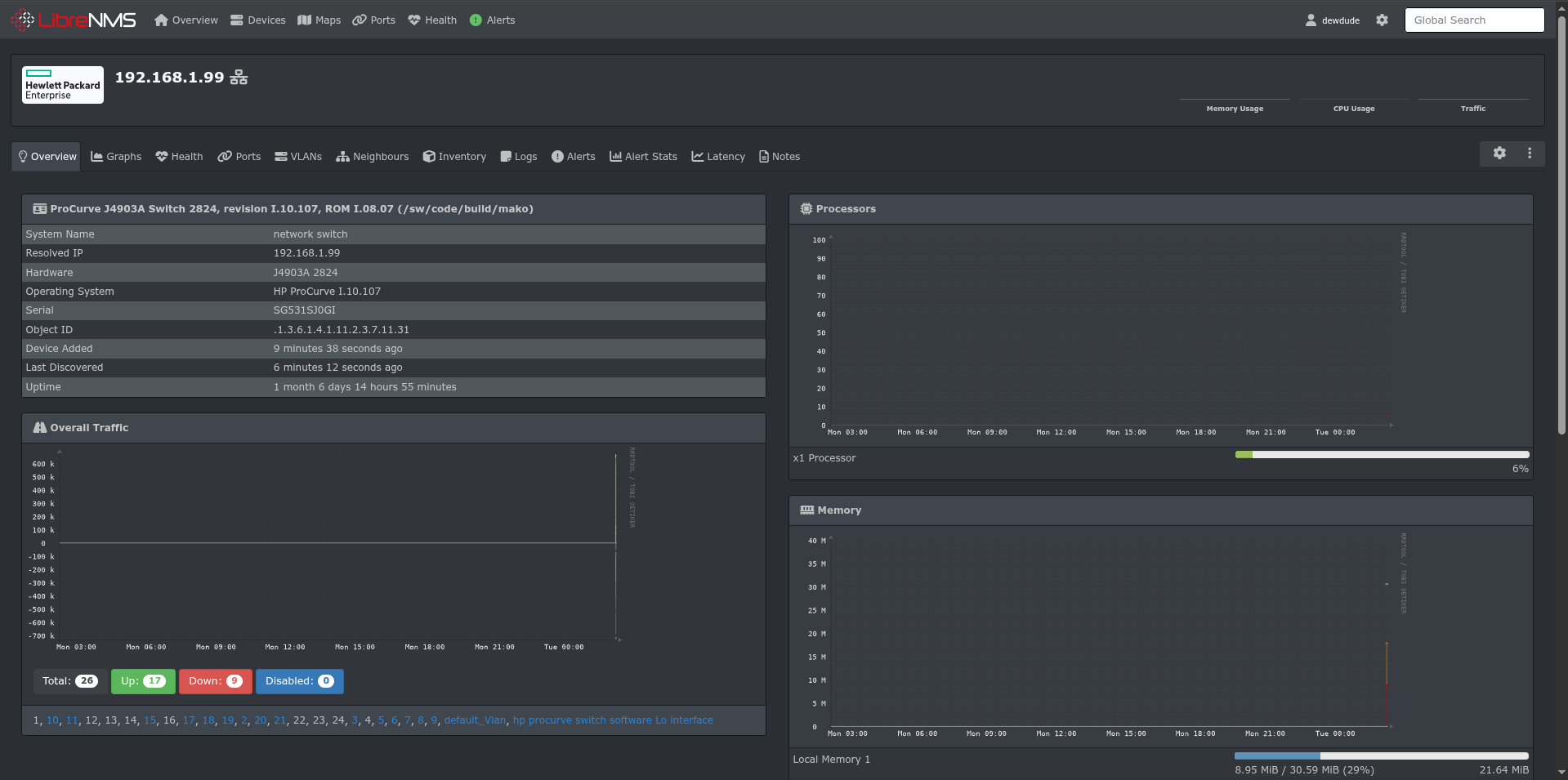1568x780 pixels.
Task: Open the default_Vlan port link
Action: [x=475, y=720]
